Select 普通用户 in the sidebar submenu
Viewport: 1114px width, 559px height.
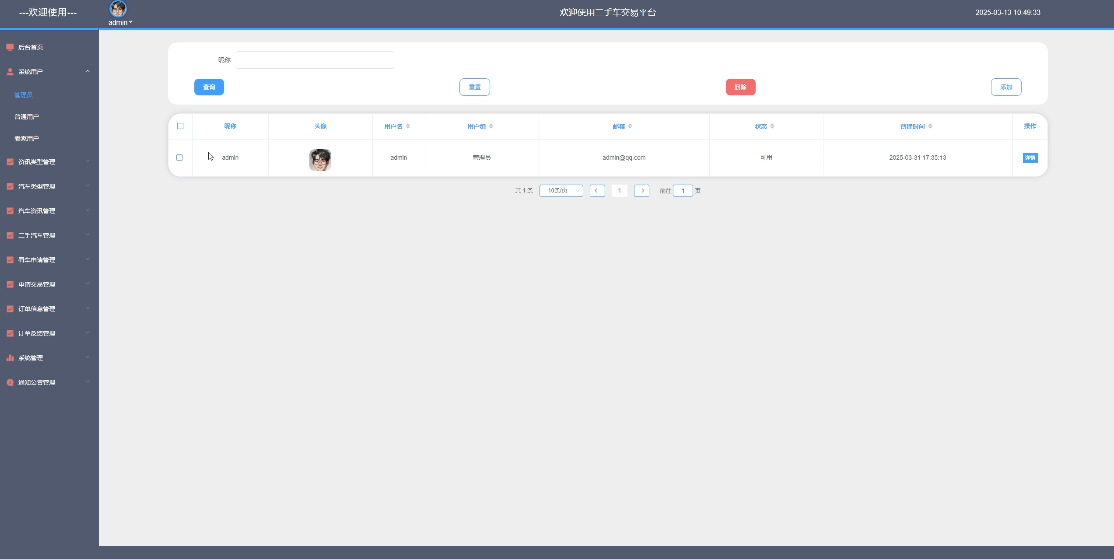27,116
